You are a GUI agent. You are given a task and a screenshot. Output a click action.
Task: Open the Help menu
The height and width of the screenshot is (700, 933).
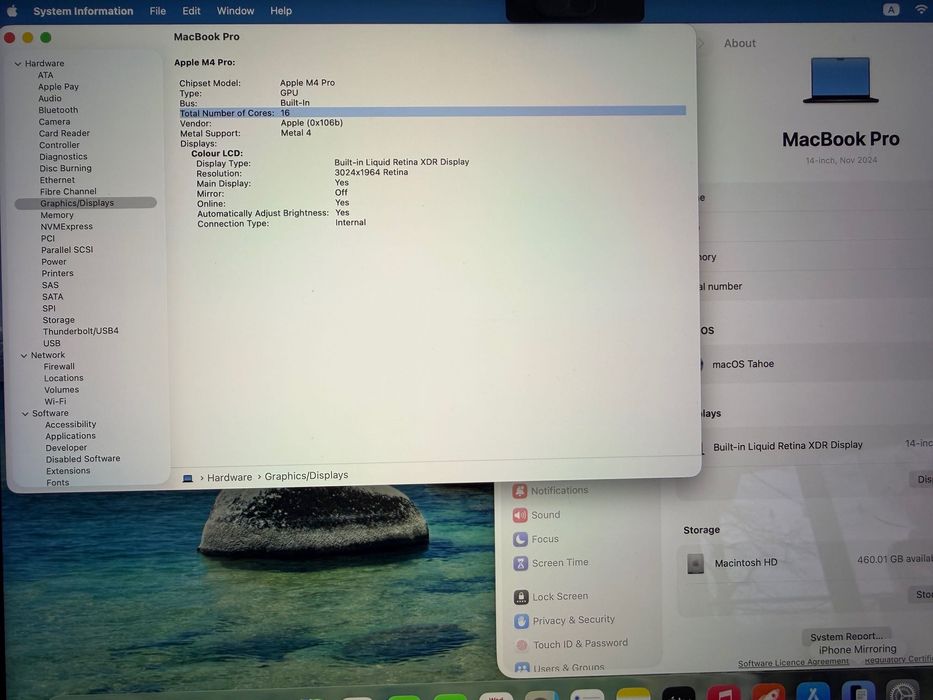coord(281,11)
